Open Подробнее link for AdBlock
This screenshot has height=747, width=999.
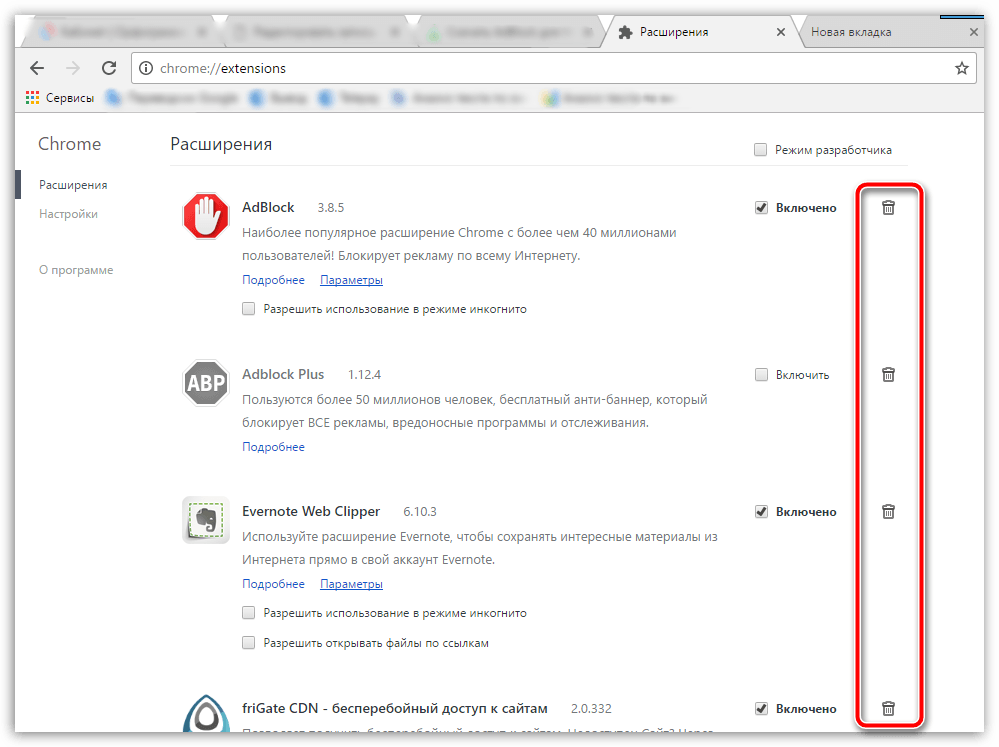click(273, 280)
